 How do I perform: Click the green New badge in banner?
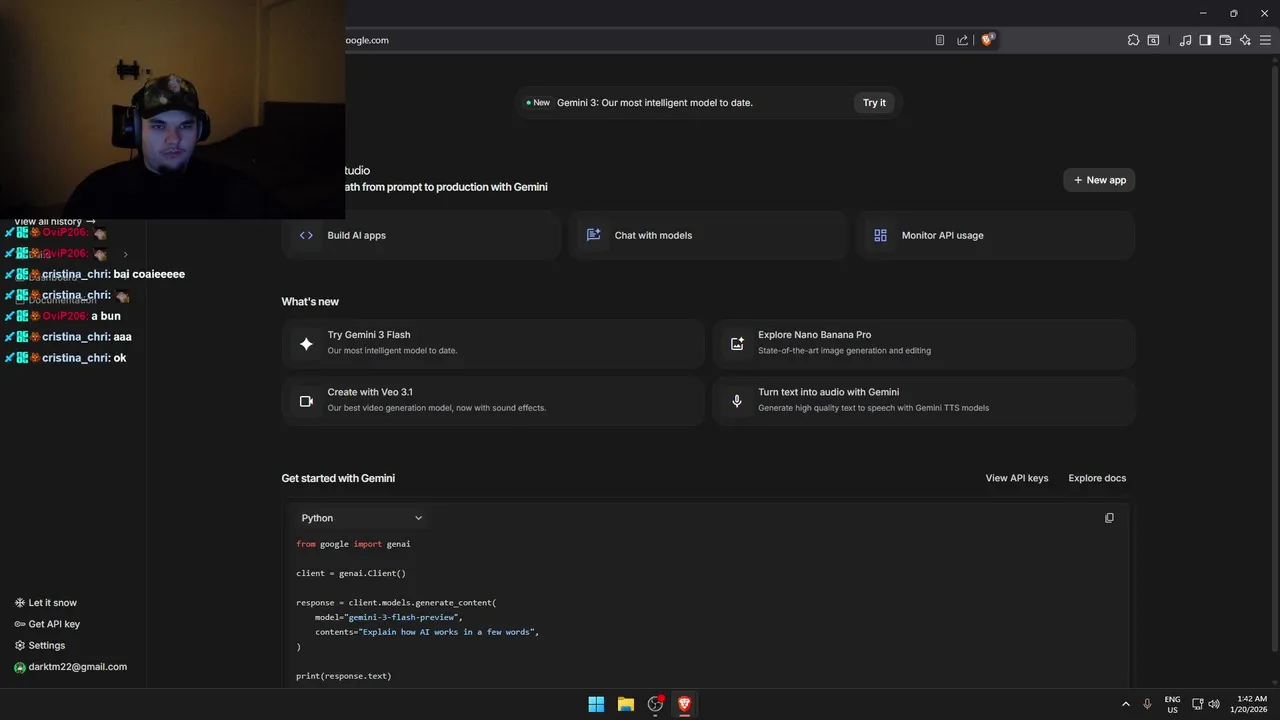[x=538, y=103]
